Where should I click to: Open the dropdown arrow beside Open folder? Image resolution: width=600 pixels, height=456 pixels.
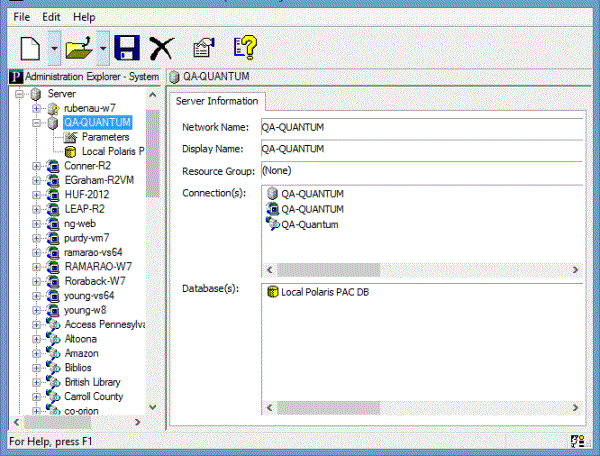click(x=103, y=47)
